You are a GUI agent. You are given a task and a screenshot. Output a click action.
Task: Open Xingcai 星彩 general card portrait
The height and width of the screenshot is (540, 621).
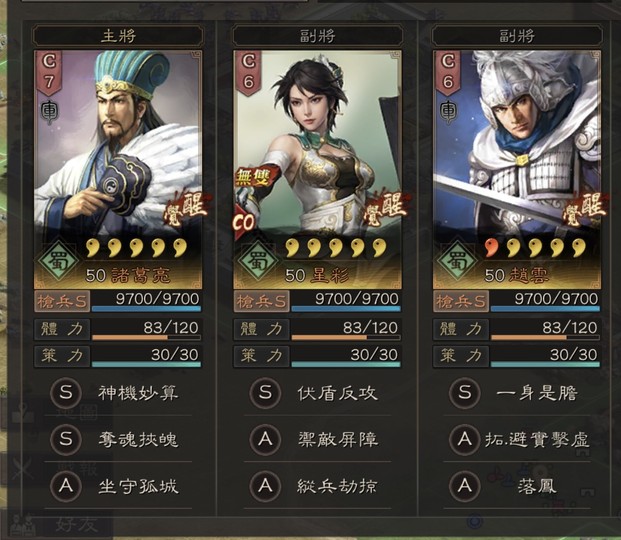coord(318,170)
